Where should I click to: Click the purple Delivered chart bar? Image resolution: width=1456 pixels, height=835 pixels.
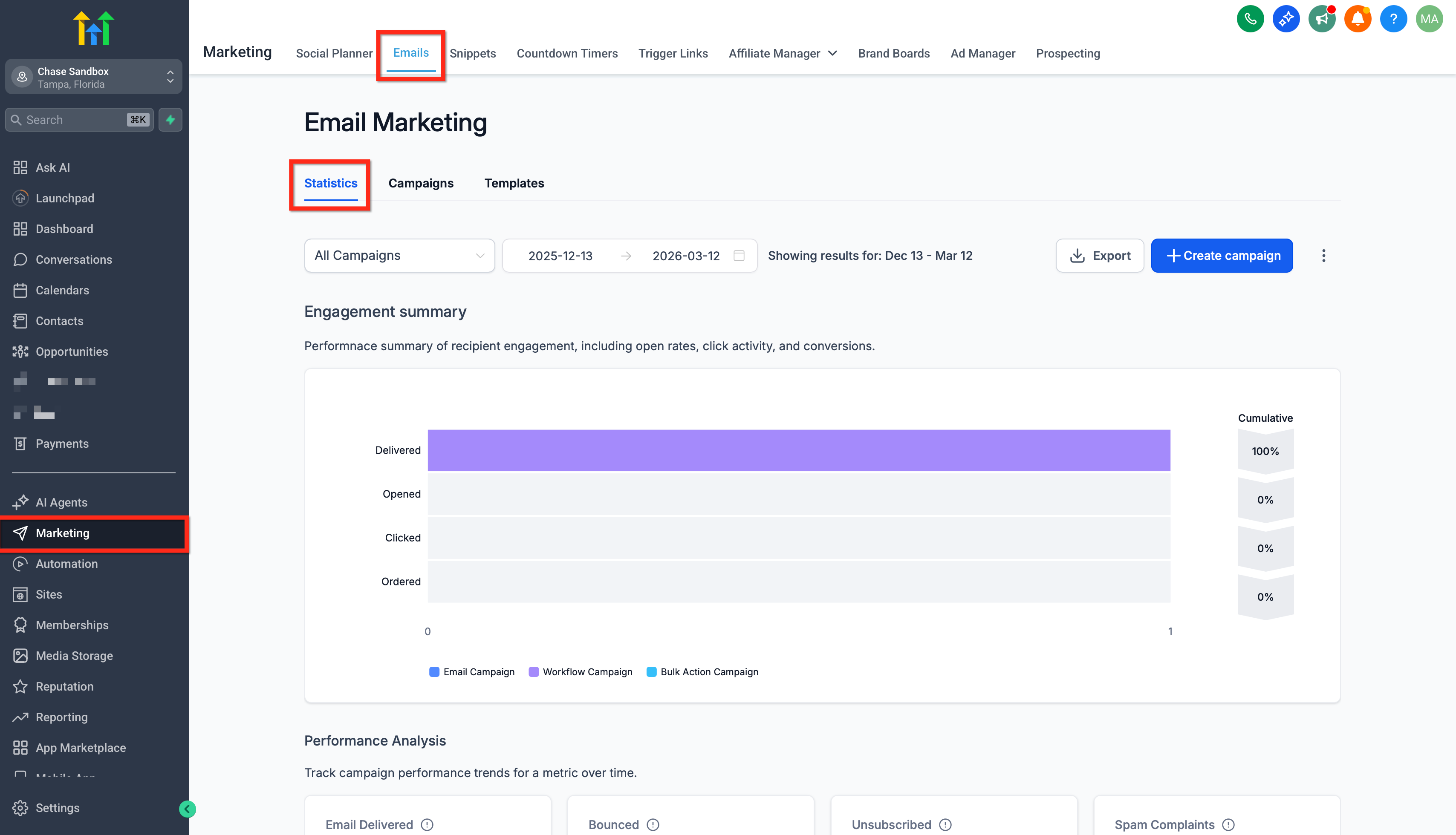tap(799, 450)
